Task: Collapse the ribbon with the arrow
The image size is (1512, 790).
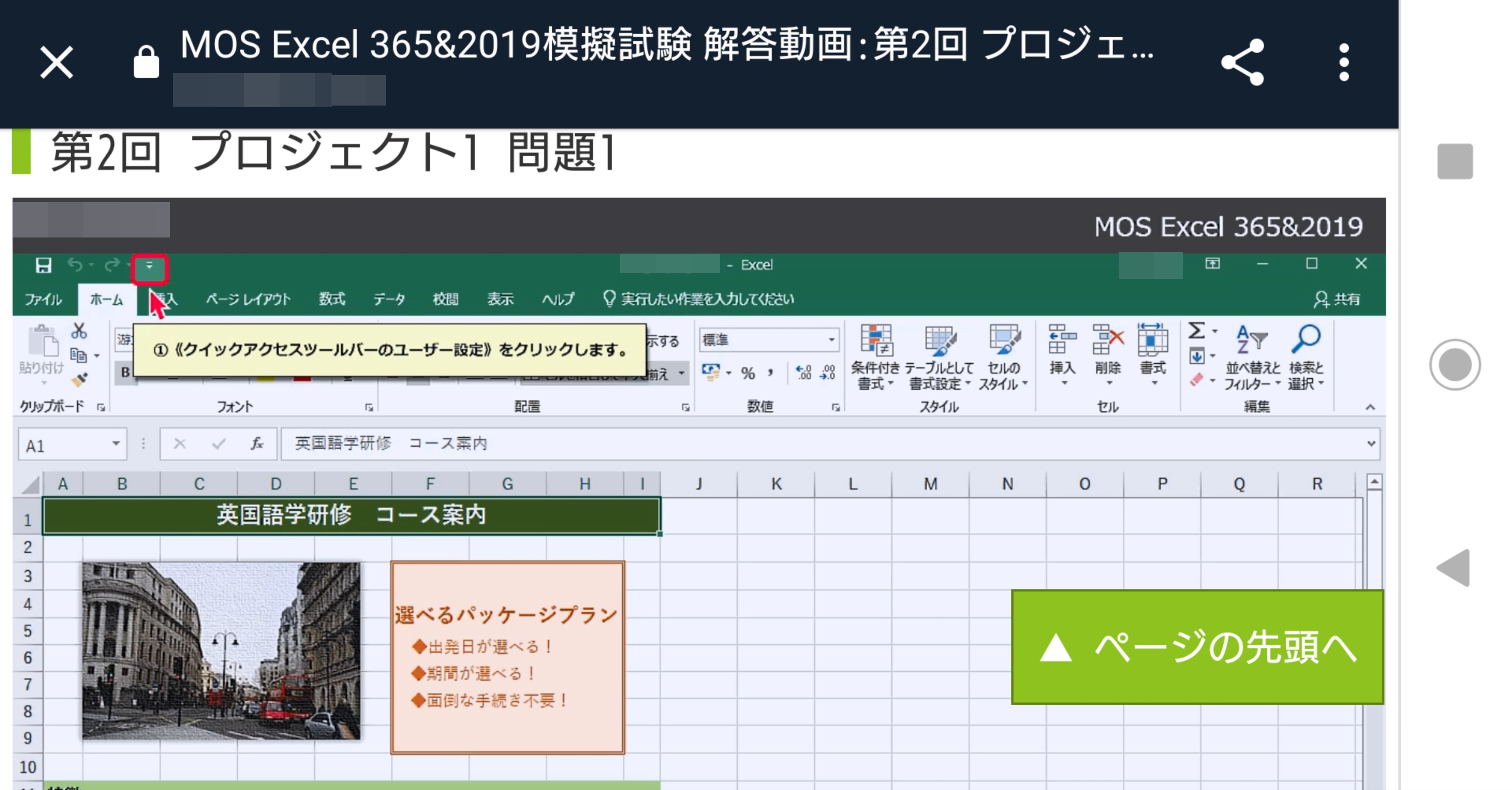Action: pyautogui.click(x=1370, y=407)
